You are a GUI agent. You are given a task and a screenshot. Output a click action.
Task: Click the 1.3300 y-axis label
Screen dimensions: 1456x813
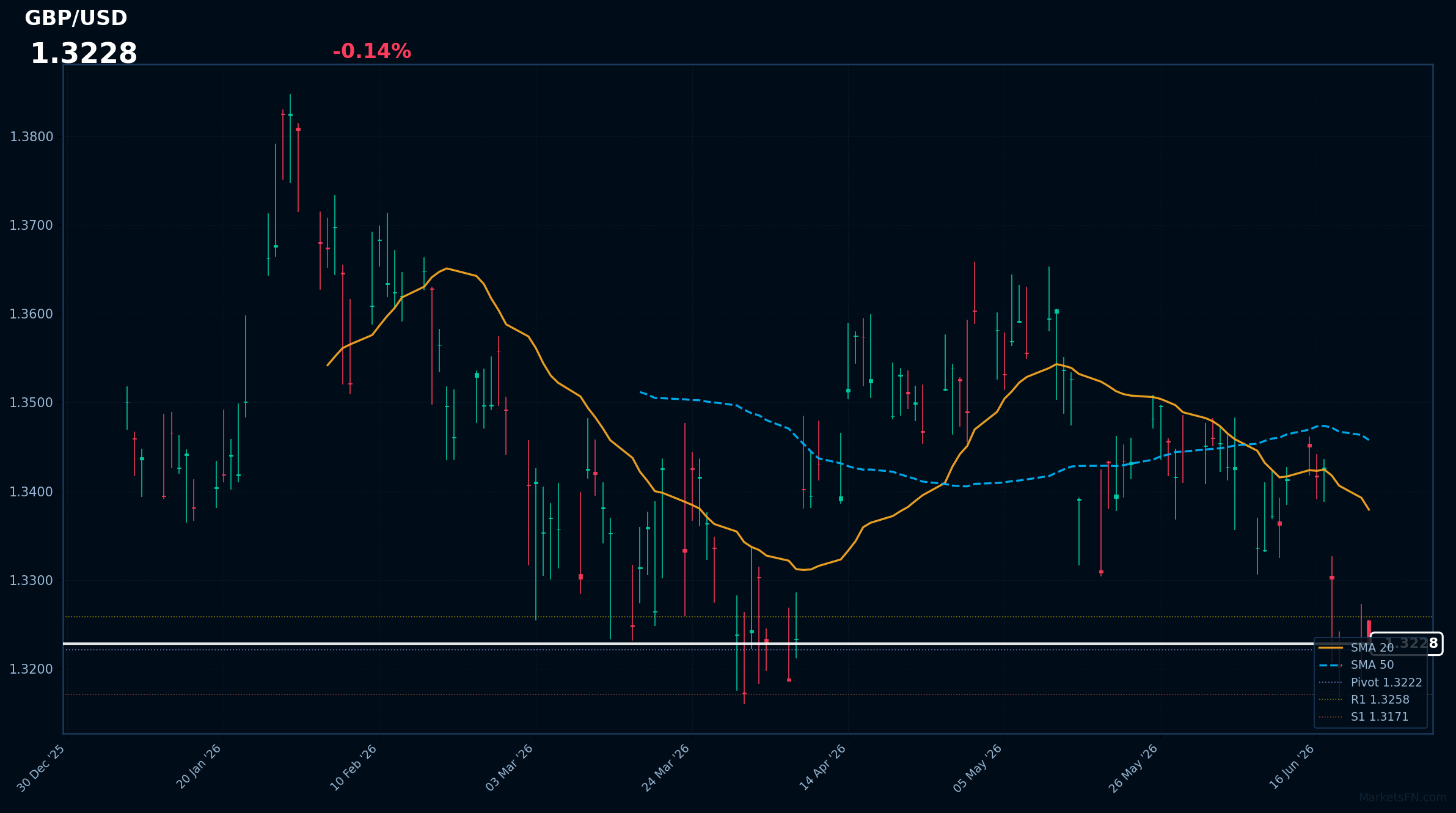(32, 581)
